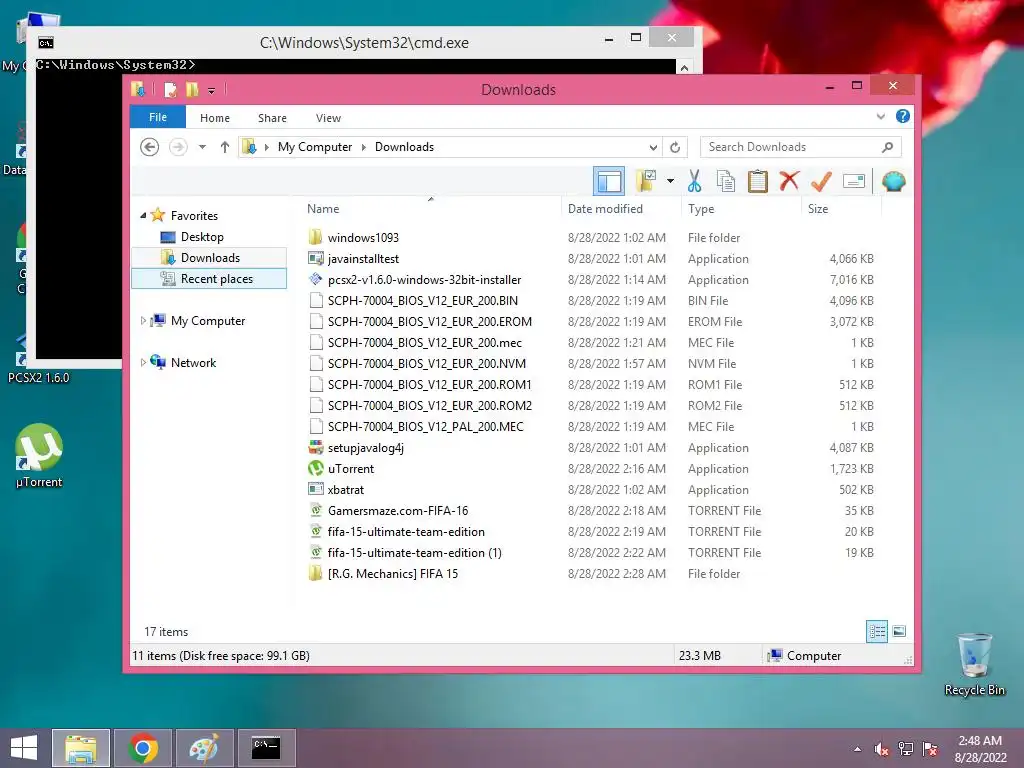This screenshot has width=1024, height=768.
Task: Switch to Details view button in status bar
Action: tap(877, 631)
